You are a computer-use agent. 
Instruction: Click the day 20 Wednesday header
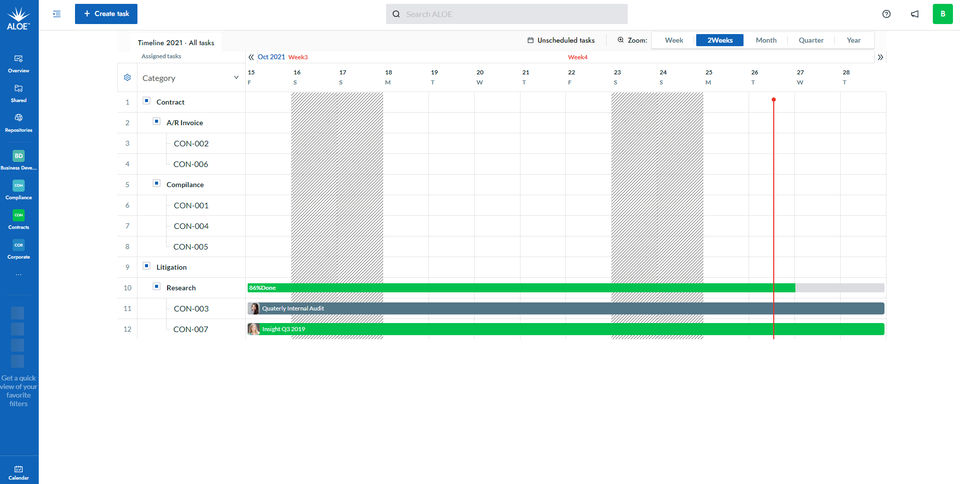click(x=480, y=77)
